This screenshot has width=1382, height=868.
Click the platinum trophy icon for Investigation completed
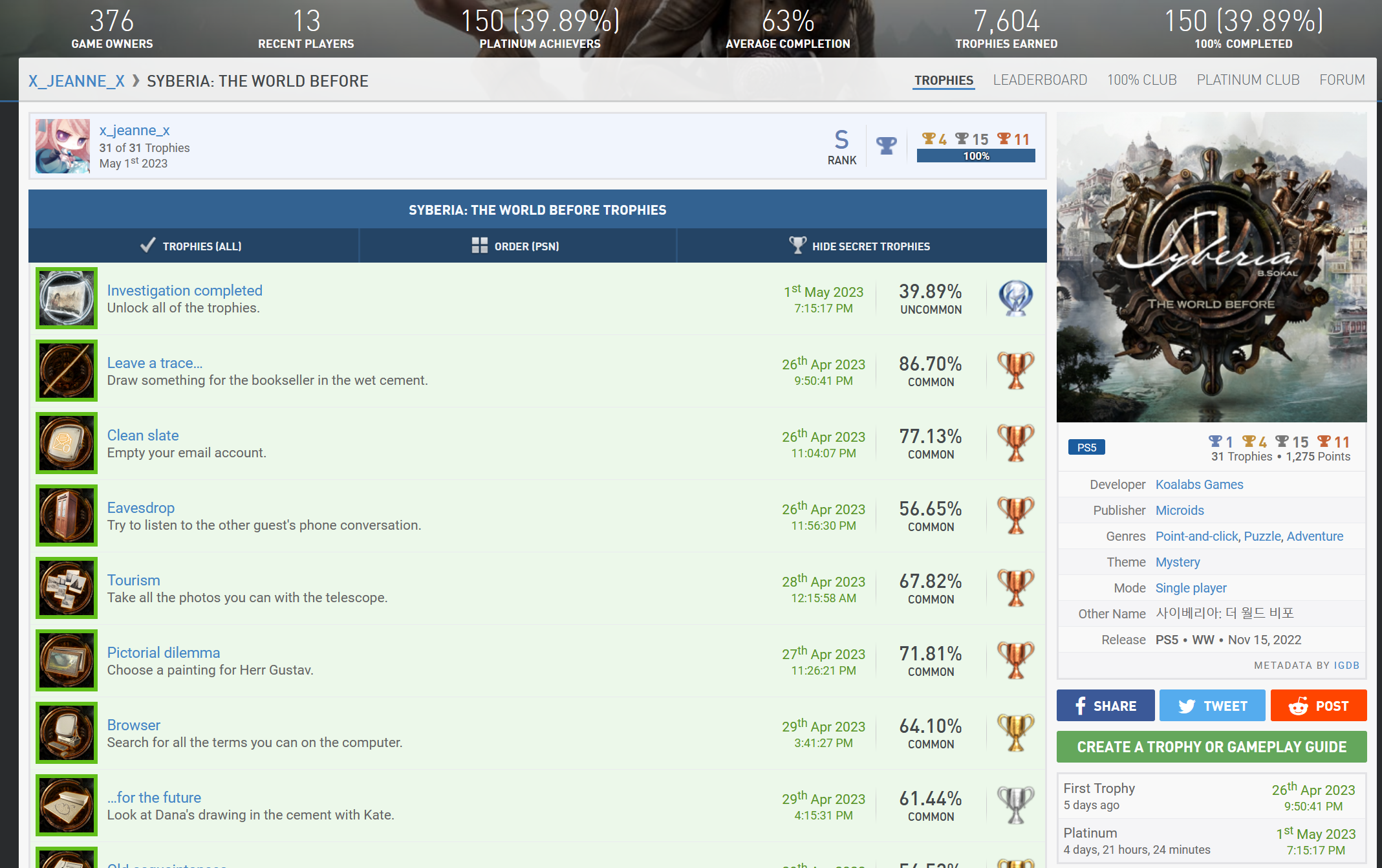click(x=1015, y=298)
